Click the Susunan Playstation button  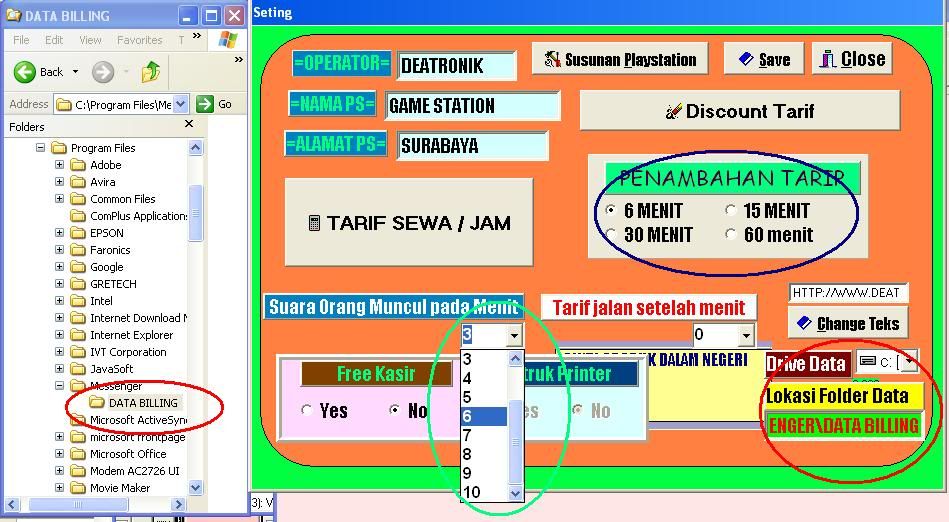620,59
